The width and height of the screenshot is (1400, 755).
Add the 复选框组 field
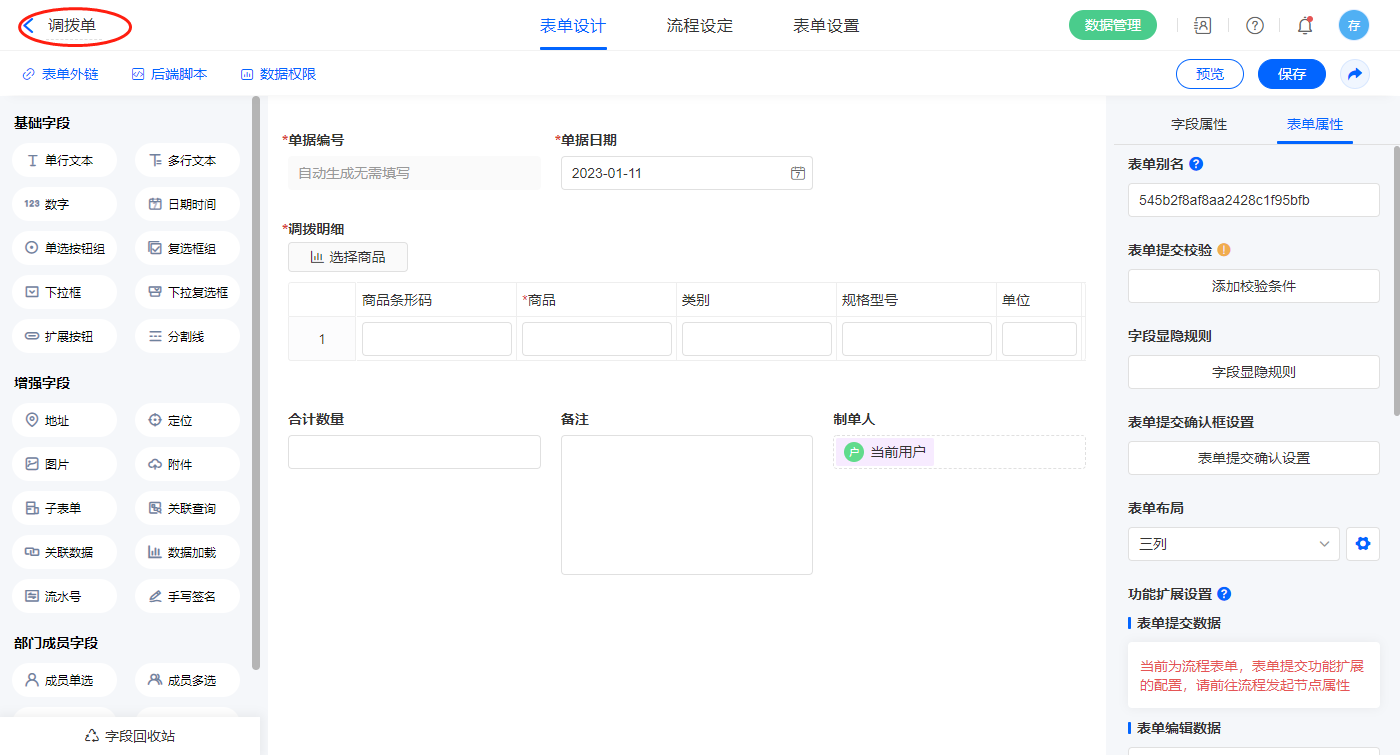tap(187, 248)
